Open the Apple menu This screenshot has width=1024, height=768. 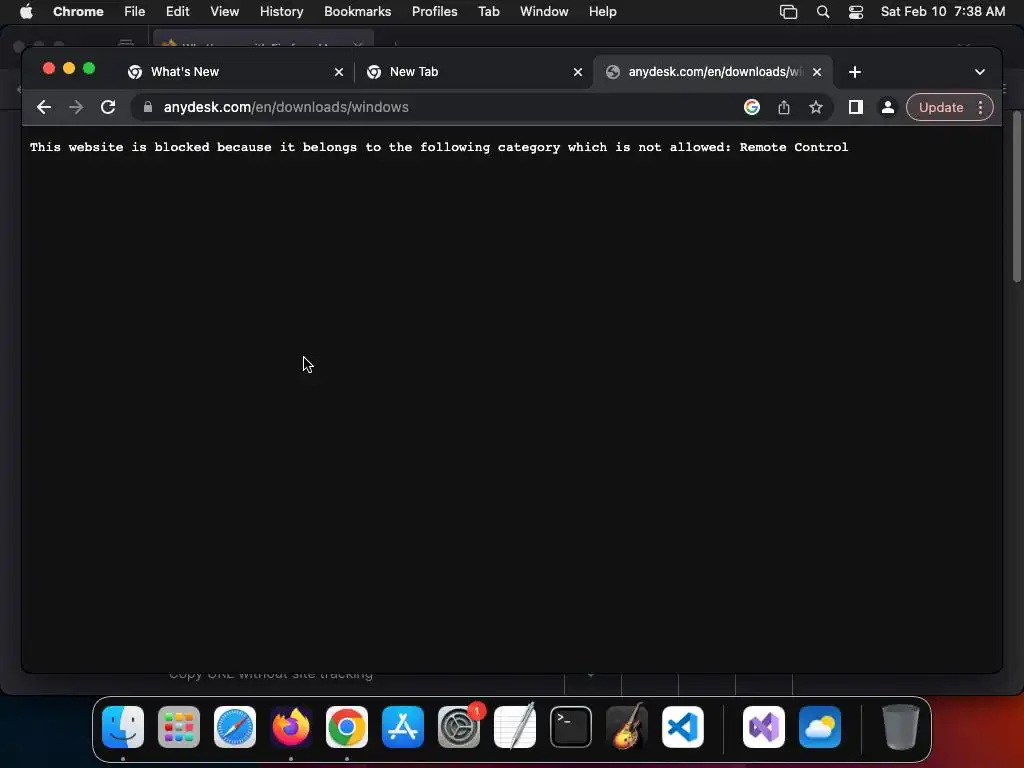[x=26, y=11]
